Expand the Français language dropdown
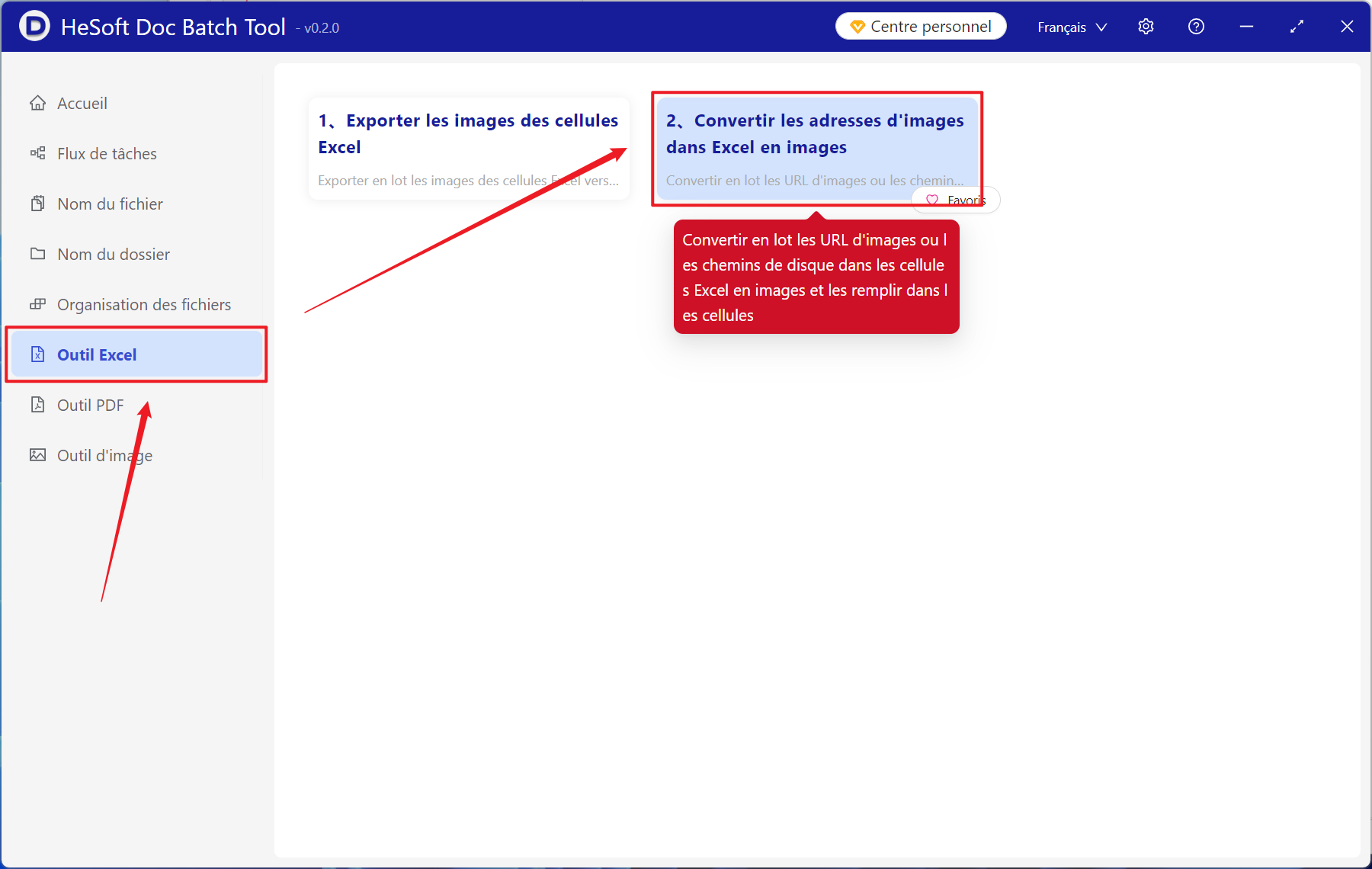Image resolution: width=1372 pixels, height=869 pixels. [1072, 27]
